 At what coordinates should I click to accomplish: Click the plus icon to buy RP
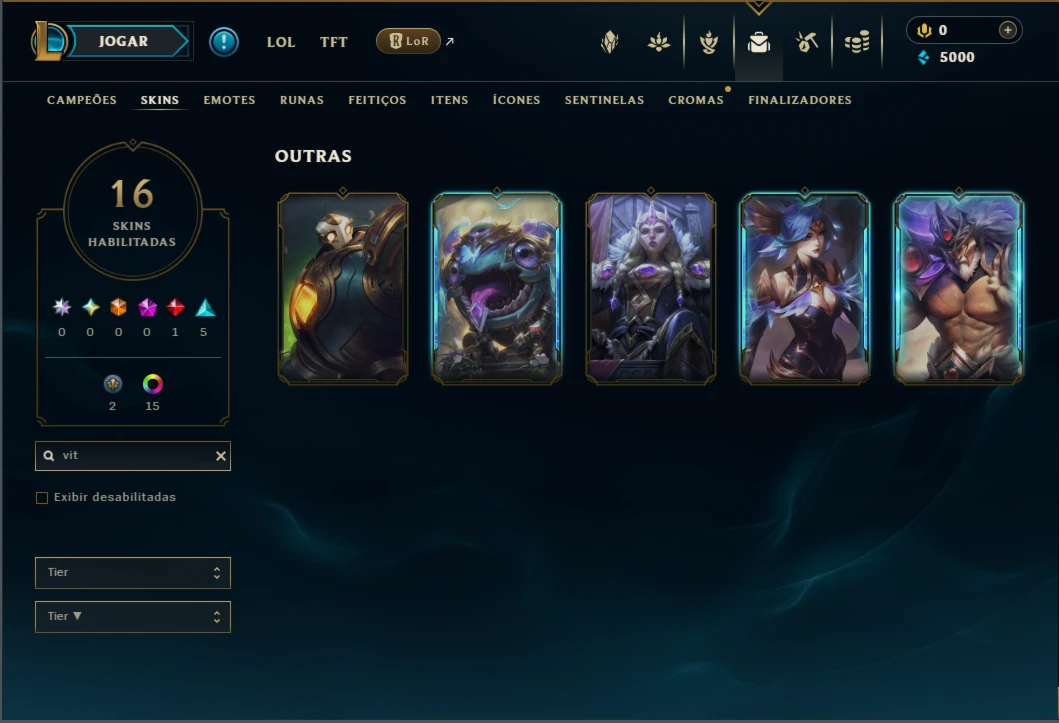point(1008,30)
